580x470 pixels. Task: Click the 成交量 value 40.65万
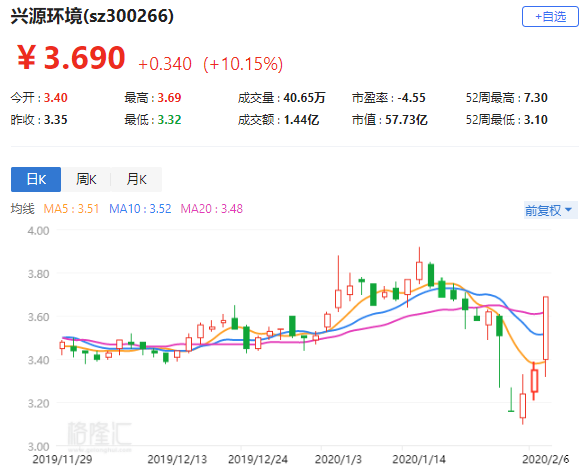pyautogui.click(x=304, y=98)
